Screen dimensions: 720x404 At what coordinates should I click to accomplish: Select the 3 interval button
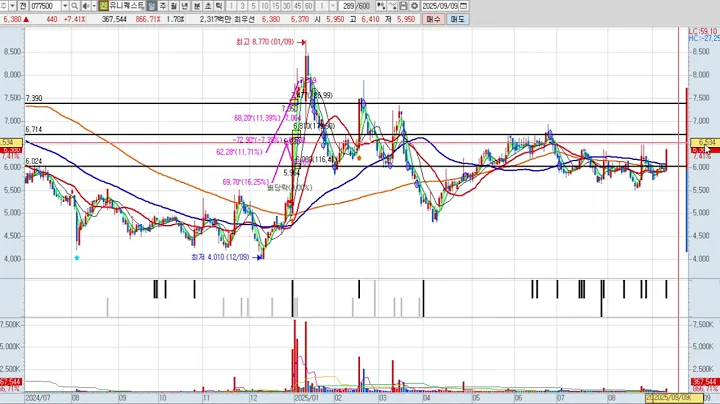pyautogui.click(x=242, y=6)
